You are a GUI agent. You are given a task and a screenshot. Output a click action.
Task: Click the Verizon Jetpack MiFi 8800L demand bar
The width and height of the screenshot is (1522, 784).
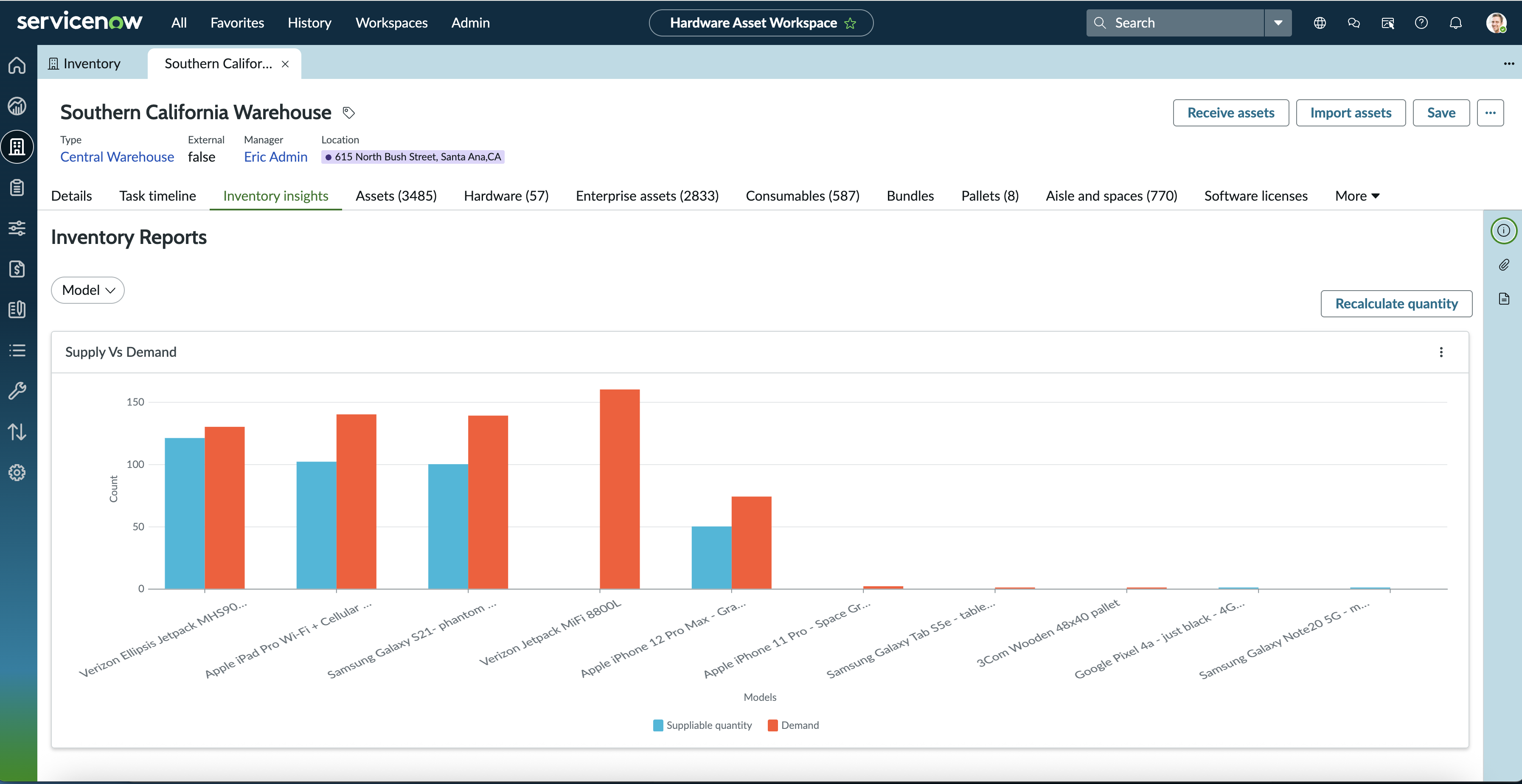pyautogui.click(x=620, y=490)
